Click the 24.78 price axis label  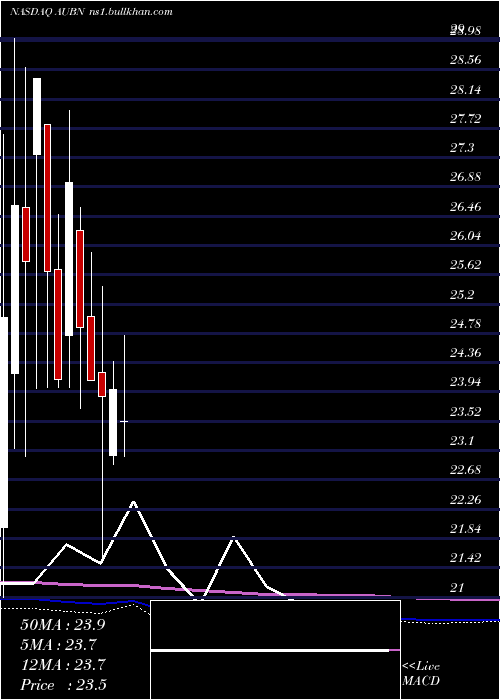(466, 324)
